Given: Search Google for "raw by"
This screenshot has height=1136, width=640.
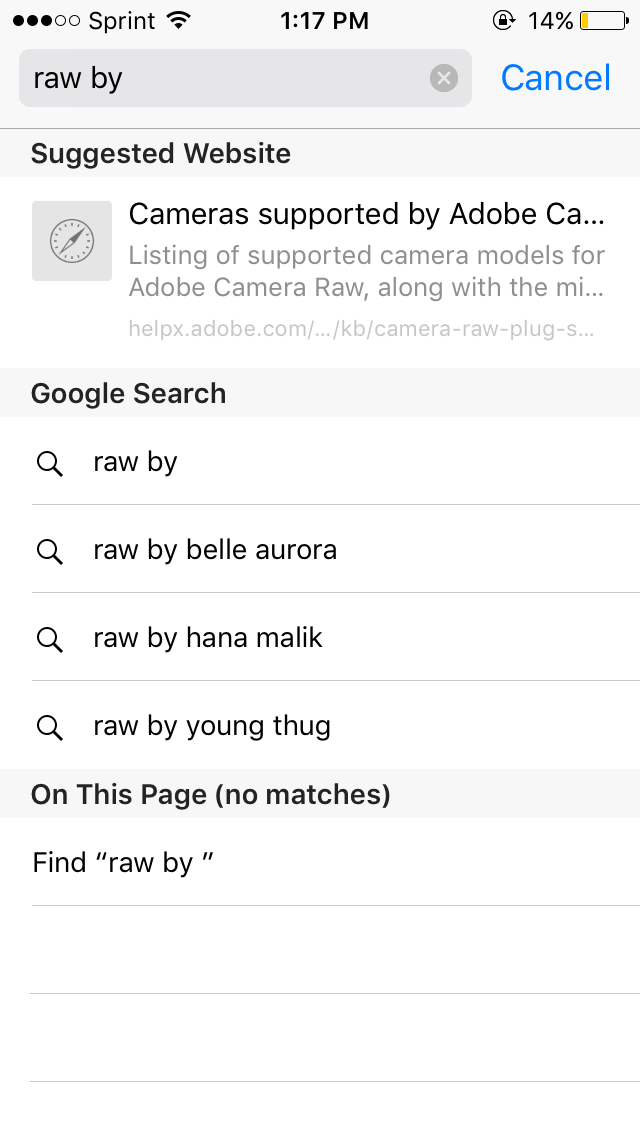Looking at the screenshot, I should [320, 462].
